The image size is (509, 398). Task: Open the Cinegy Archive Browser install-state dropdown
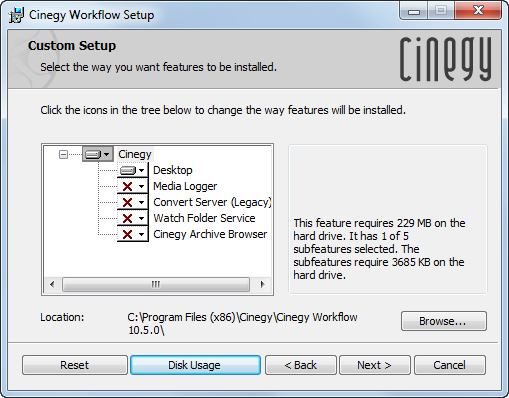click(x=132, y=234)
